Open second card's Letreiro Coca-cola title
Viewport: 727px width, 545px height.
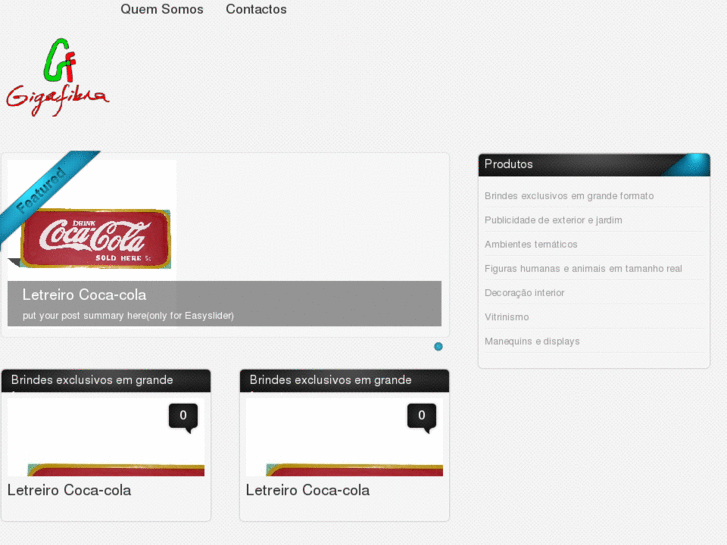(308, 490)
